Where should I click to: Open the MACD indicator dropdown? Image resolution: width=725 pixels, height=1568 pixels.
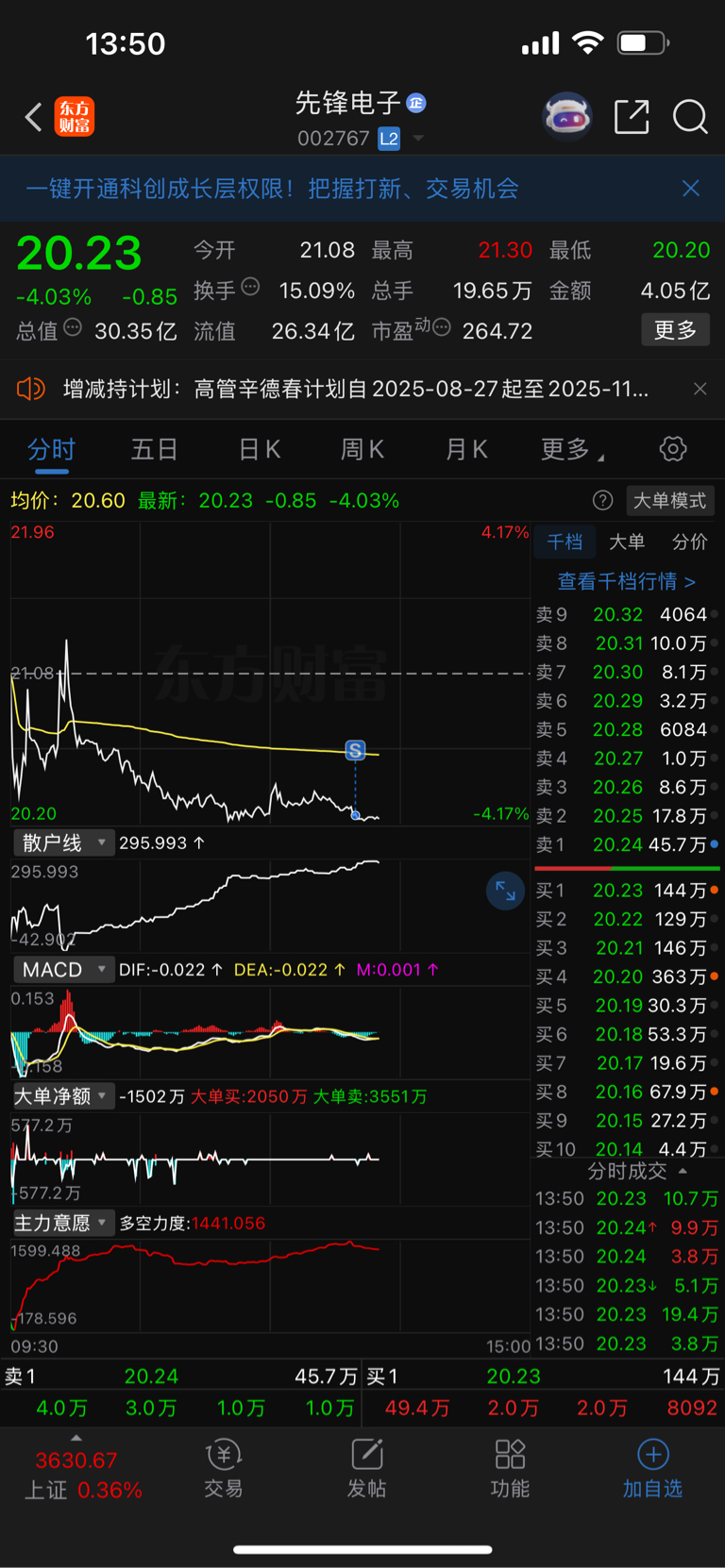click(x=63, y=970)
